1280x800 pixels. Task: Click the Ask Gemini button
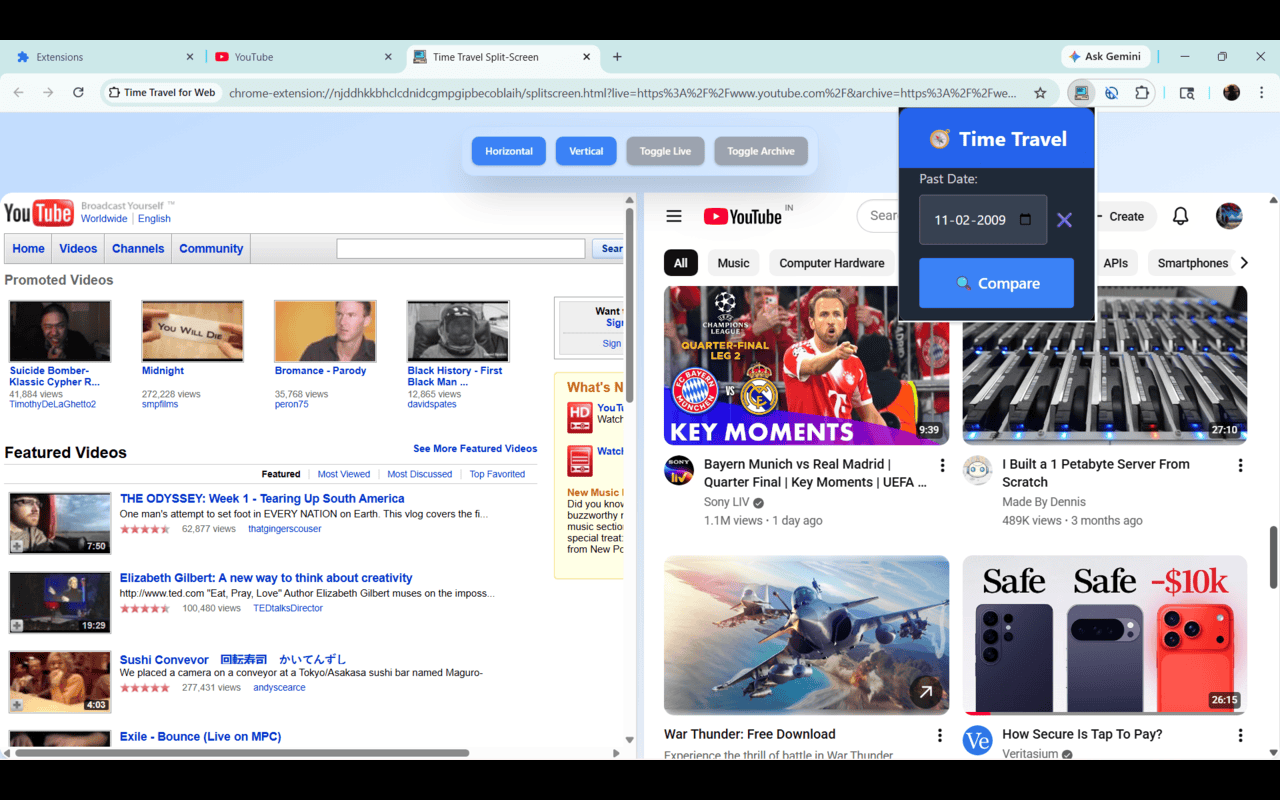pos(1105,57)
